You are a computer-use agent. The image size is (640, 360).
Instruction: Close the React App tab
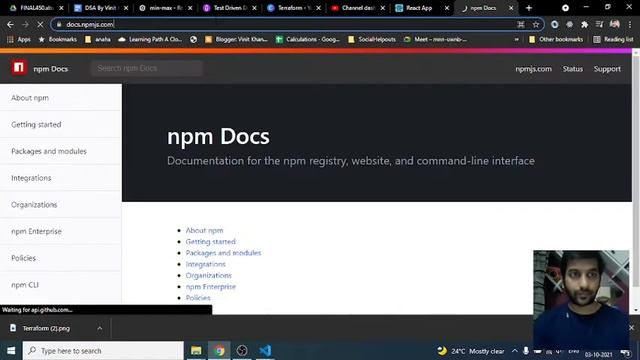click(x=447, y=8)
